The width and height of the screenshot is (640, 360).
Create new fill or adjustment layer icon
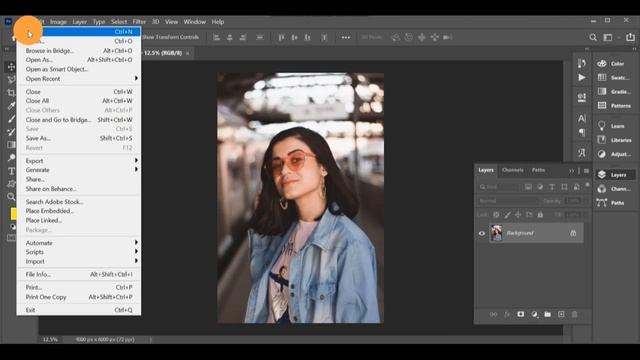point(534,314)
